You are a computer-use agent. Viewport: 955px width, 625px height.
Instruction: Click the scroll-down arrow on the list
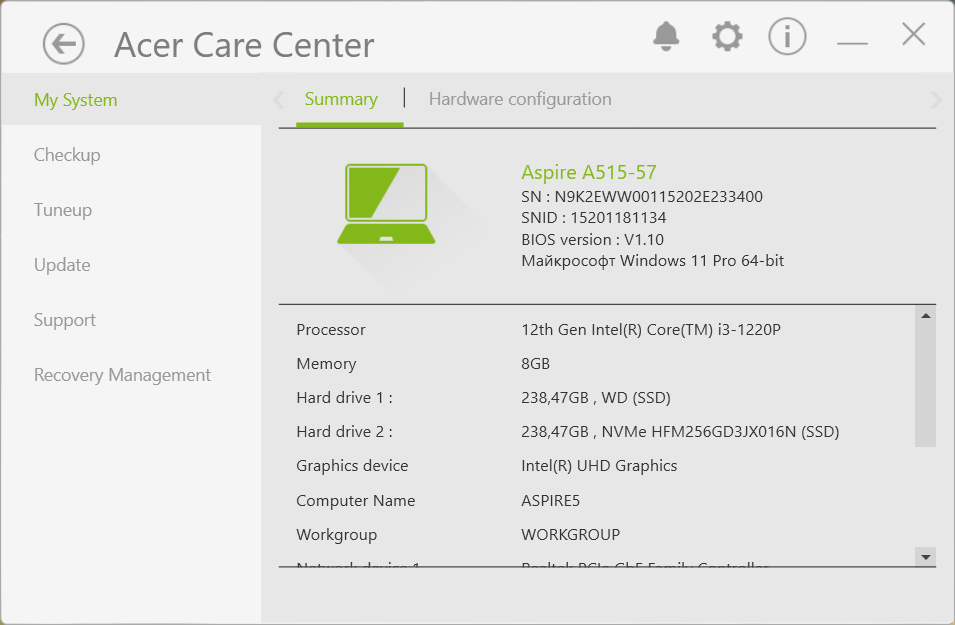pos(925,557)
